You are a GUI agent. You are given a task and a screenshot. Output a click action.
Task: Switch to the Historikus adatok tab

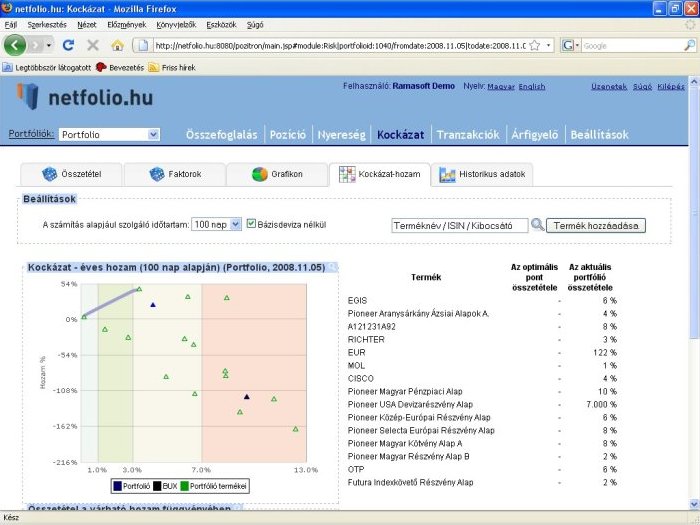482,174
